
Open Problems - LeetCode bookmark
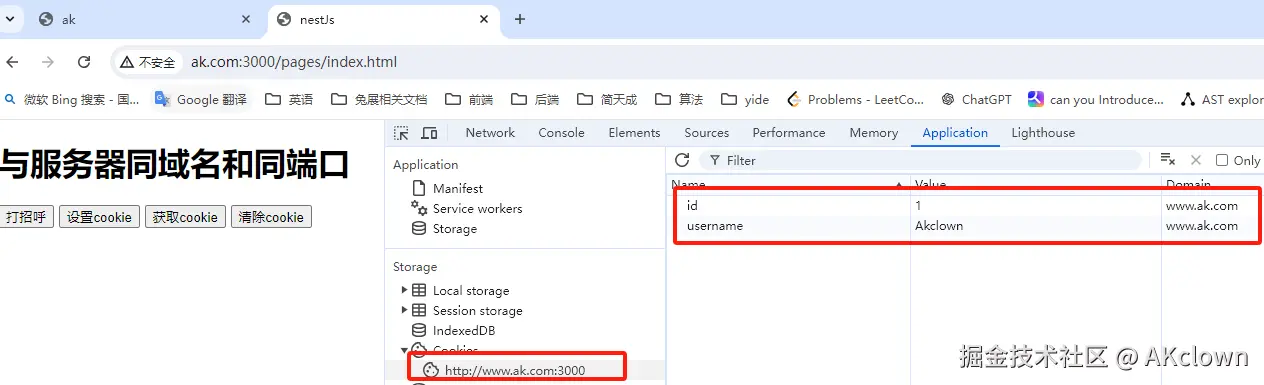(x=856, y=99)
